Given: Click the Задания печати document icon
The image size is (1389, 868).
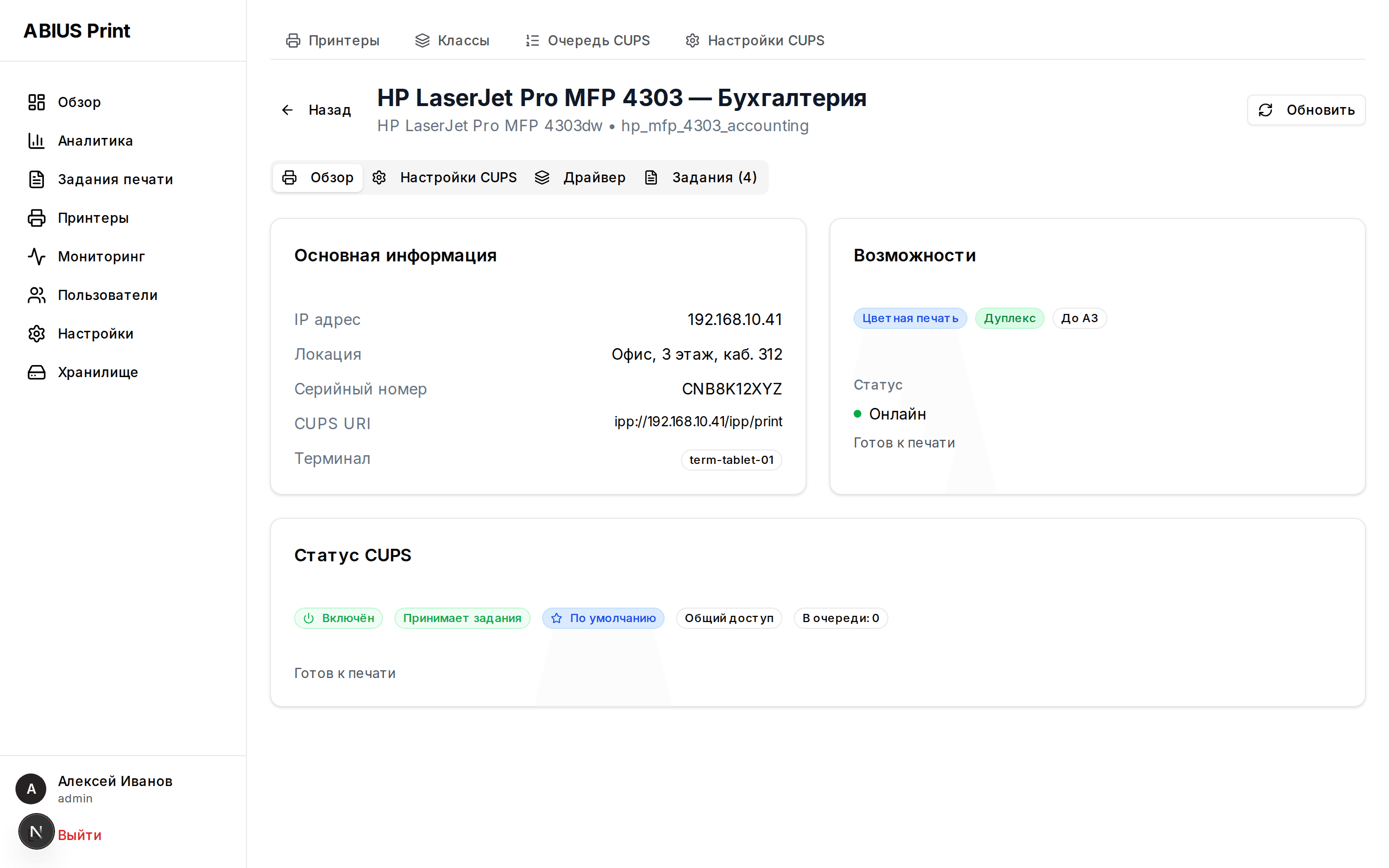Looking at the screenshot, I should pos(37,179).
